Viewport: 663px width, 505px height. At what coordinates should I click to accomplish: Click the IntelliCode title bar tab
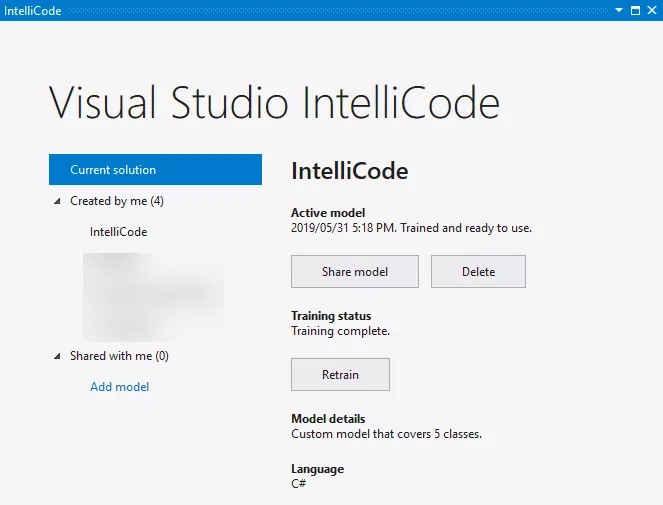coord(32,10)
